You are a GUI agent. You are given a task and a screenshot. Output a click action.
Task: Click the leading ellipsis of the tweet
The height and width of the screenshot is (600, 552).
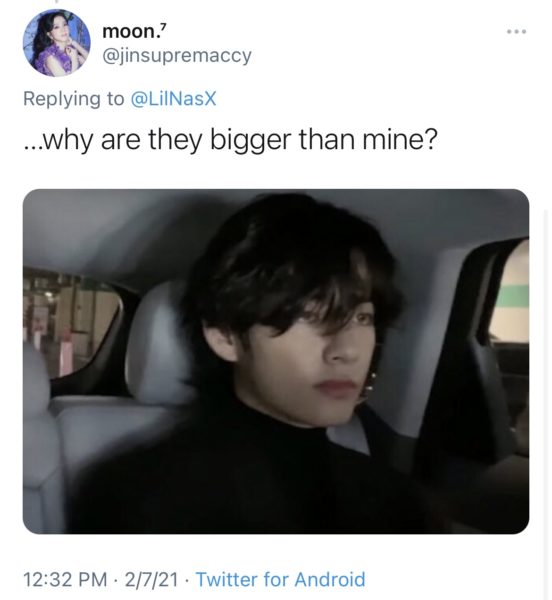click(32, 147)
